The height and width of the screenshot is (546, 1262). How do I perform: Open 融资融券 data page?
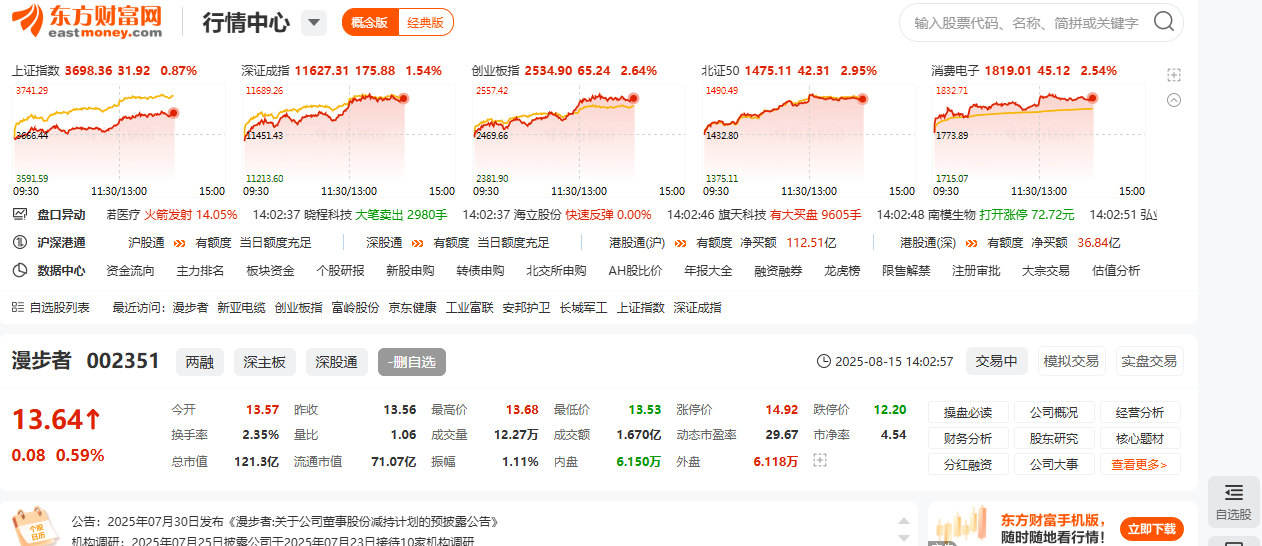pyautogui.click(x=778, y=270)
